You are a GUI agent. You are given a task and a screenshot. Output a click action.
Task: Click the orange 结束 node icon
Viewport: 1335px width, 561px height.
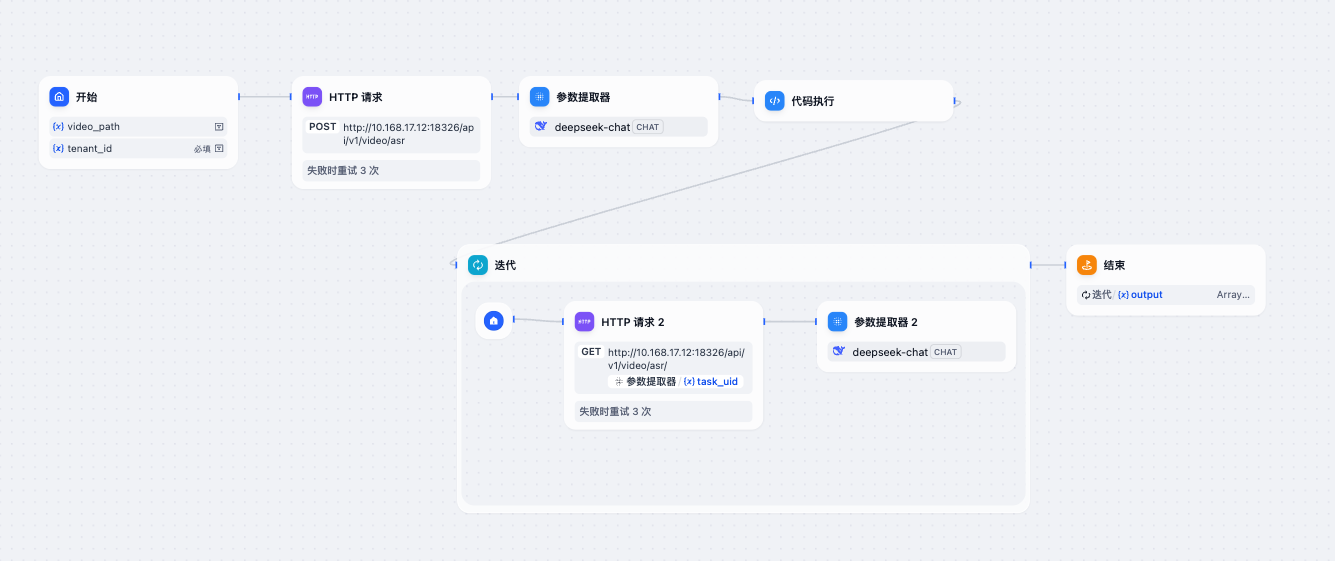[1087, 265]
